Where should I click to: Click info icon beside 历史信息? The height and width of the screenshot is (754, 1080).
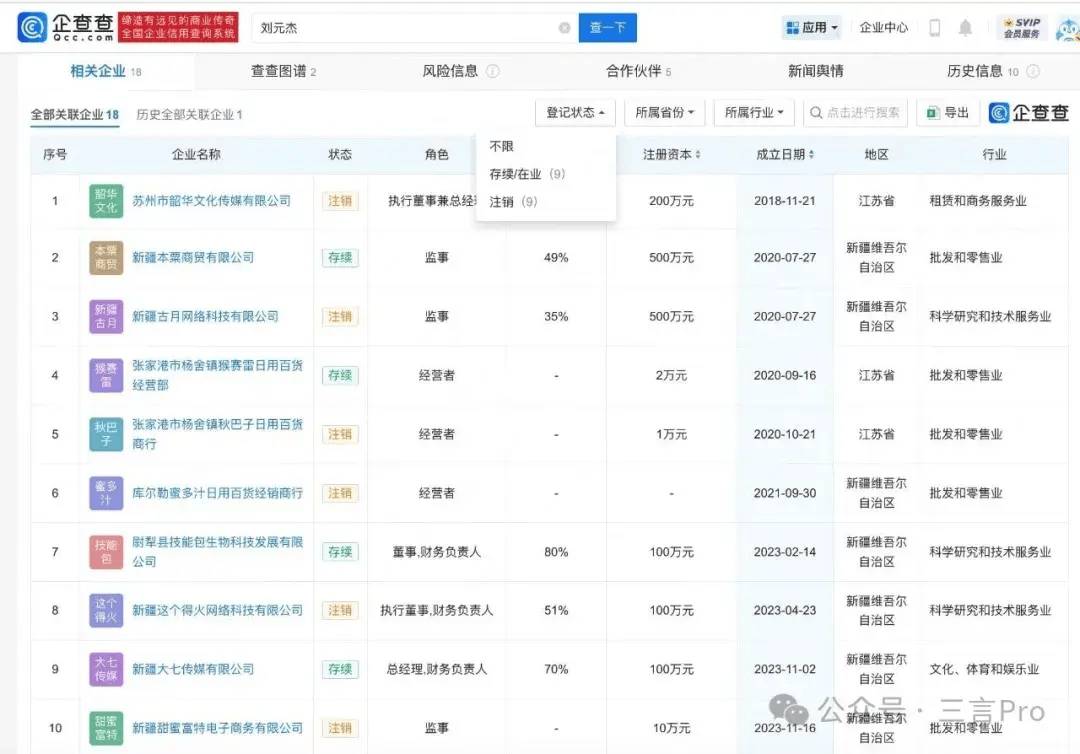click(1032, 71)
